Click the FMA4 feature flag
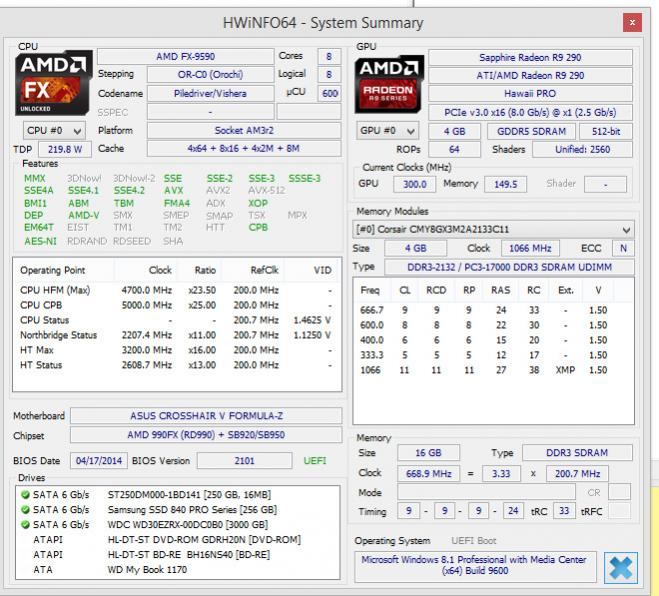This screenshot has width=659, height=596. pyautogui.click(x=177, y=203)
